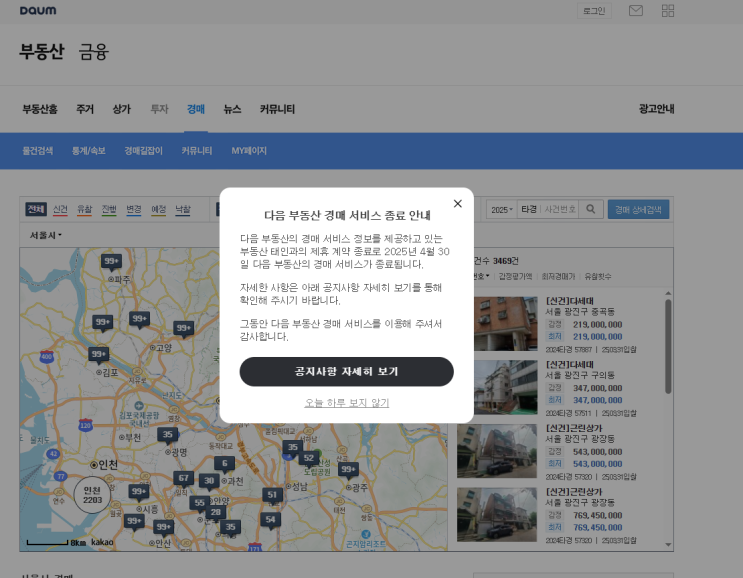Click the 99+ marker near 시흥
The width and height of the screenshot is (743, 578).
click(x=138, y=492)
